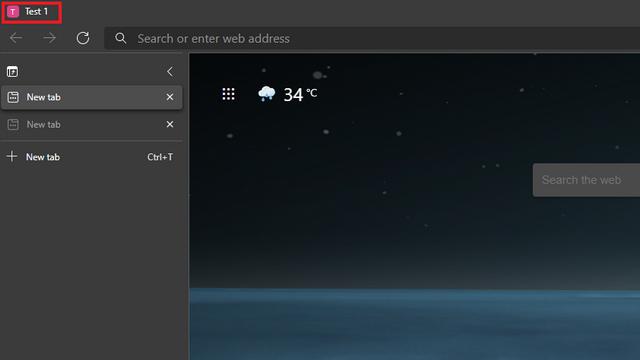Close the first highlighted New tab
This screenshot has height=360, width=640.
pyautogui.click(x=170, y=97)
